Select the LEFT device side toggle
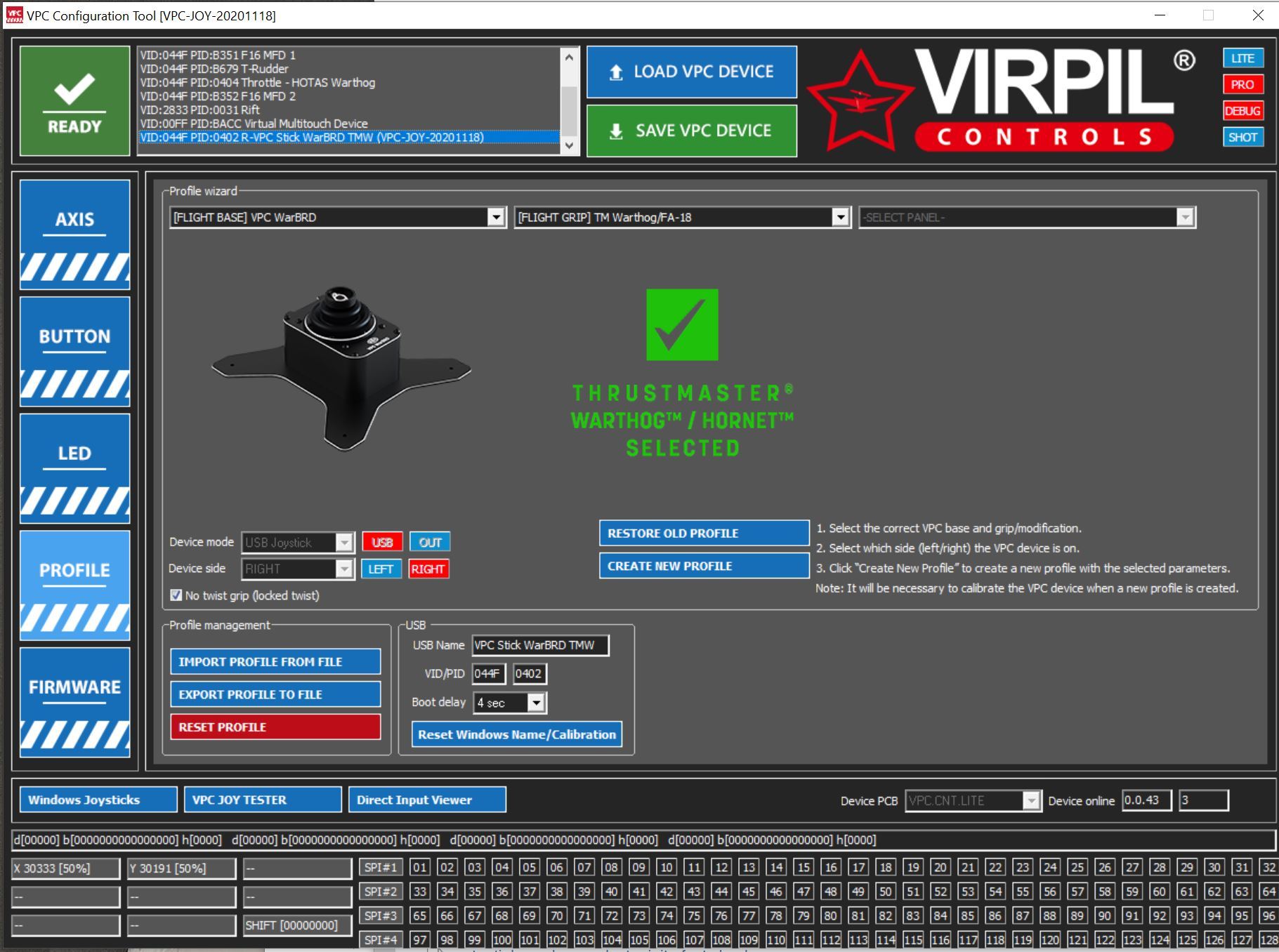This screenshot has width=1279, height=952. tap(381, 569)
